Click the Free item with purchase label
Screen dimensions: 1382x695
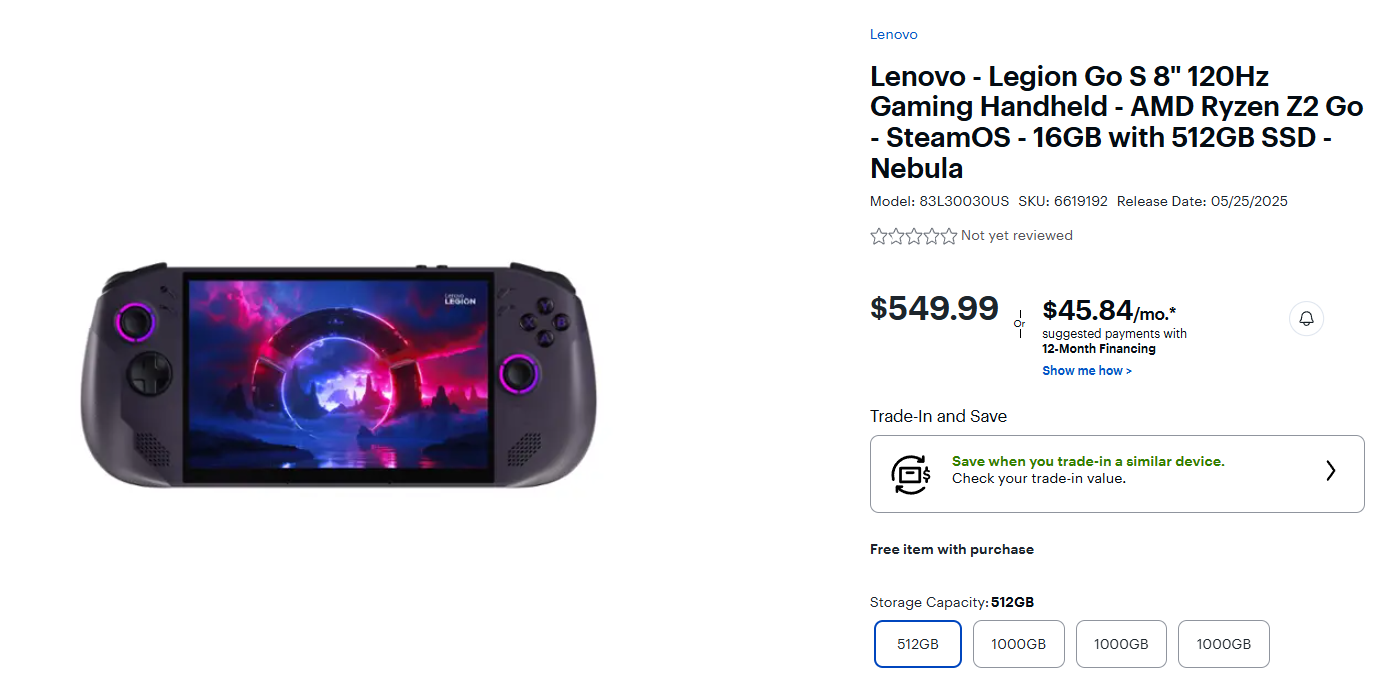point(951,549)
